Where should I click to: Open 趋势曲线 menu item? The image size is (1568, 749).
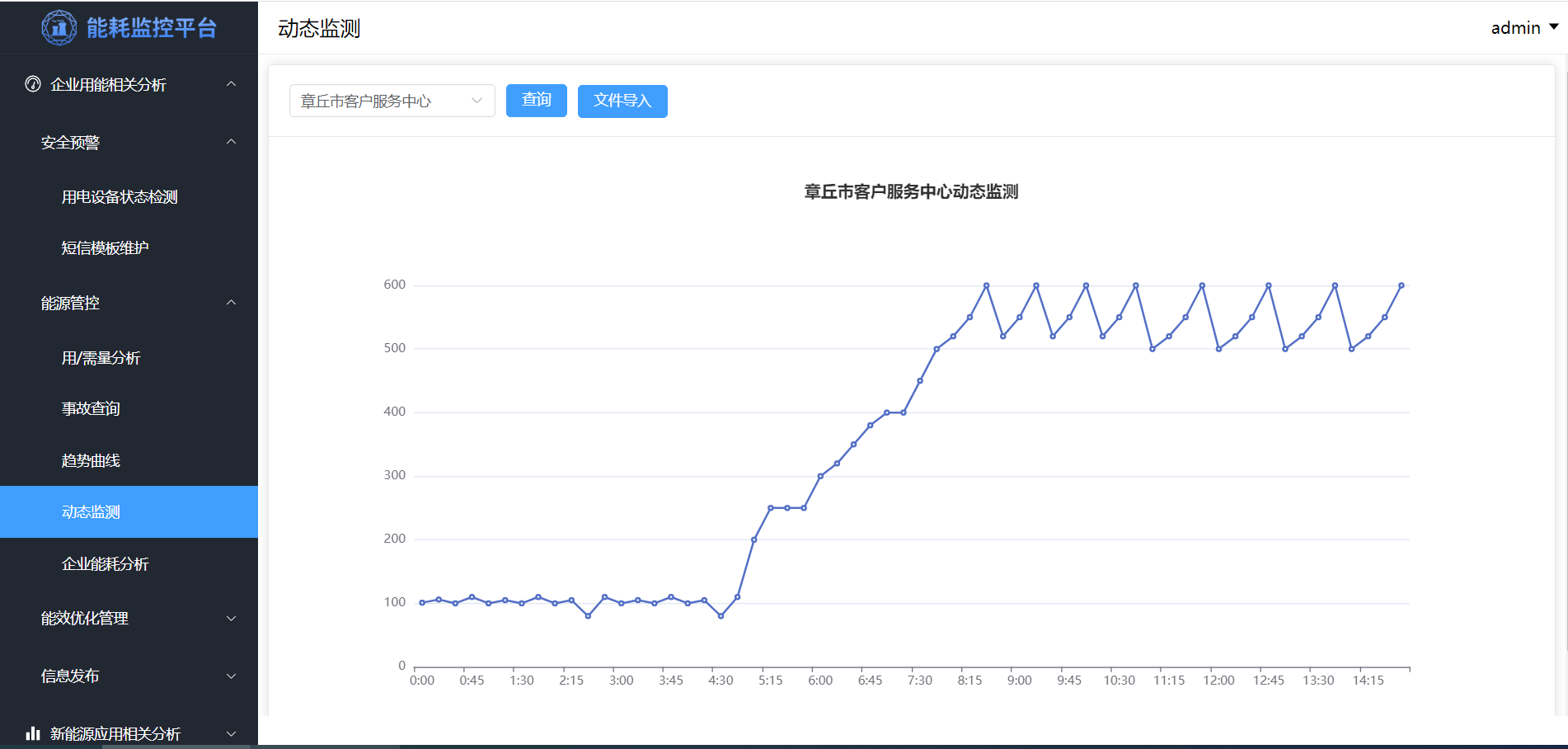91,460
